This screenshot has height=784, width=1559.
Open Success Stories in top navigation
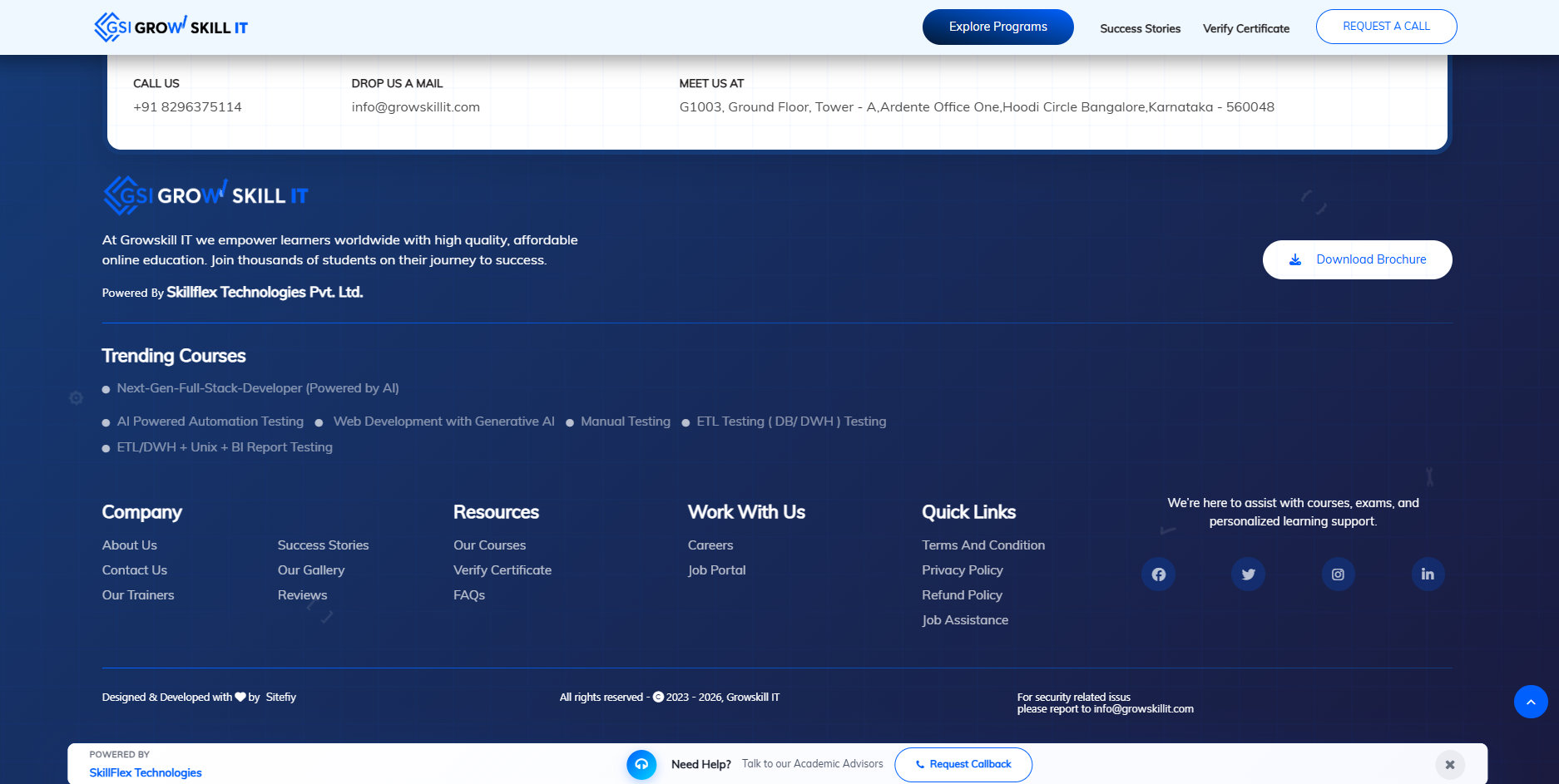pyautogui.click(x=1140, y=28)
